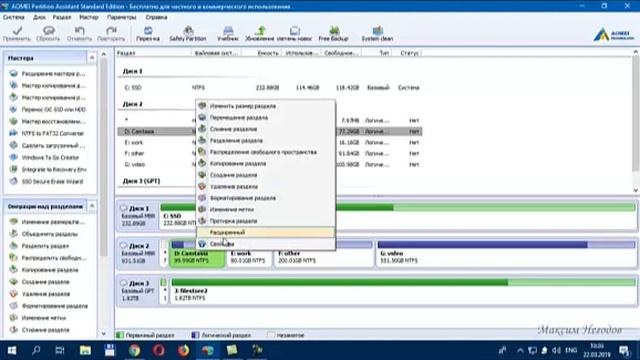This screenshot has width=640, height=360.
Task: Select the G: video partition block on Disk 2
Action: click(506, 253)
